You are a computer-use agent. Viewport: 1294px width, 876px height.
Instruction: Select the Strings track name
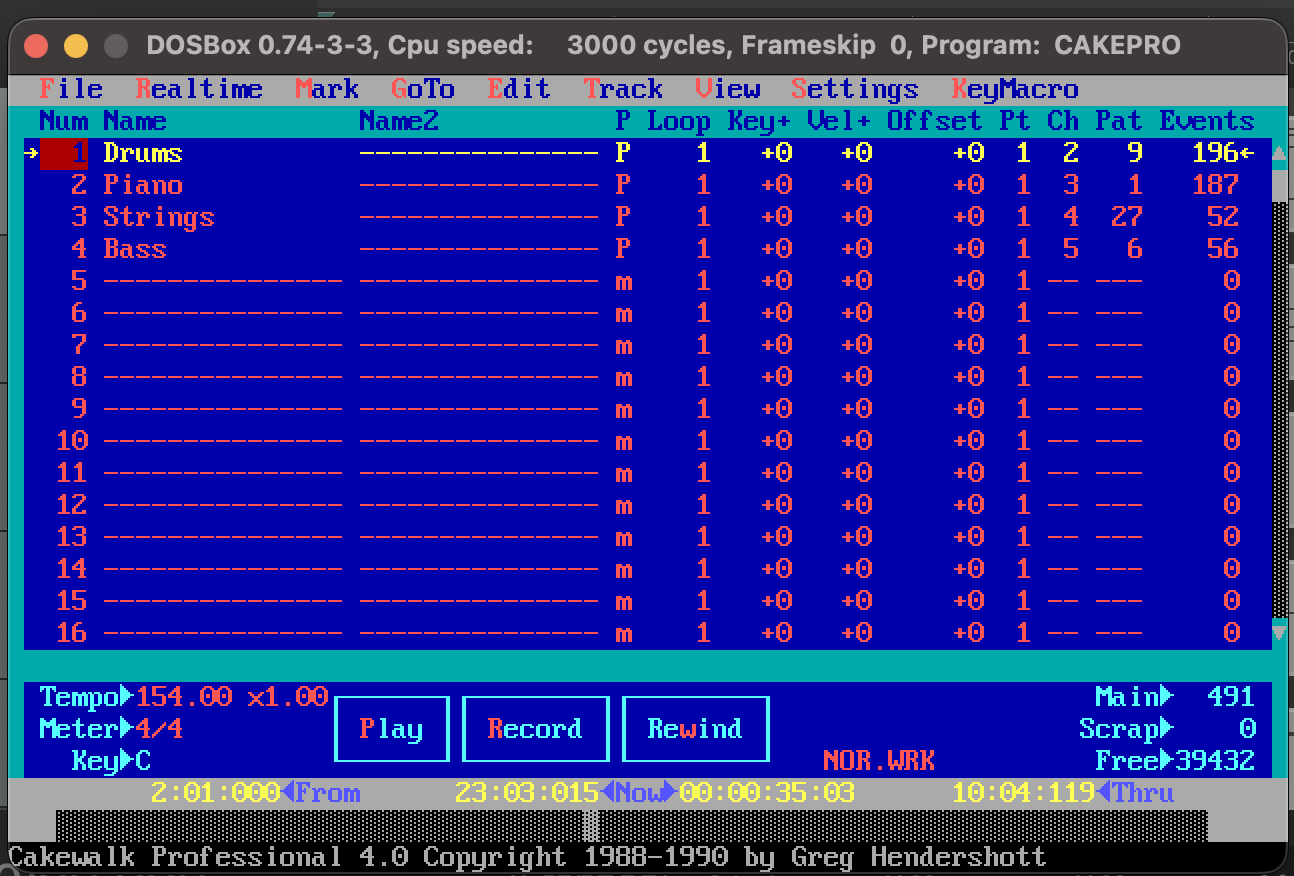pos(159,217)
